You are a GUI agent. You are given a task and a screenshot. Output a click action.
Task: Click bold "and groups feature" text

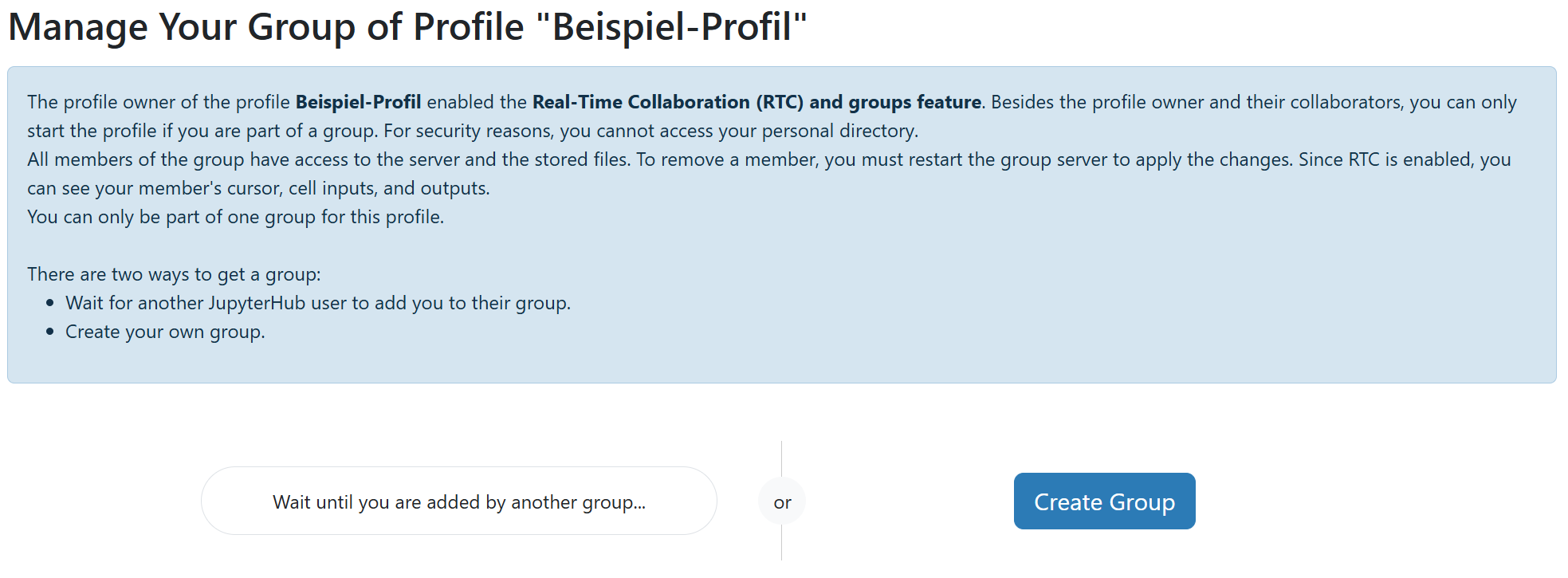pyautogui.click(x=895, y=102)
